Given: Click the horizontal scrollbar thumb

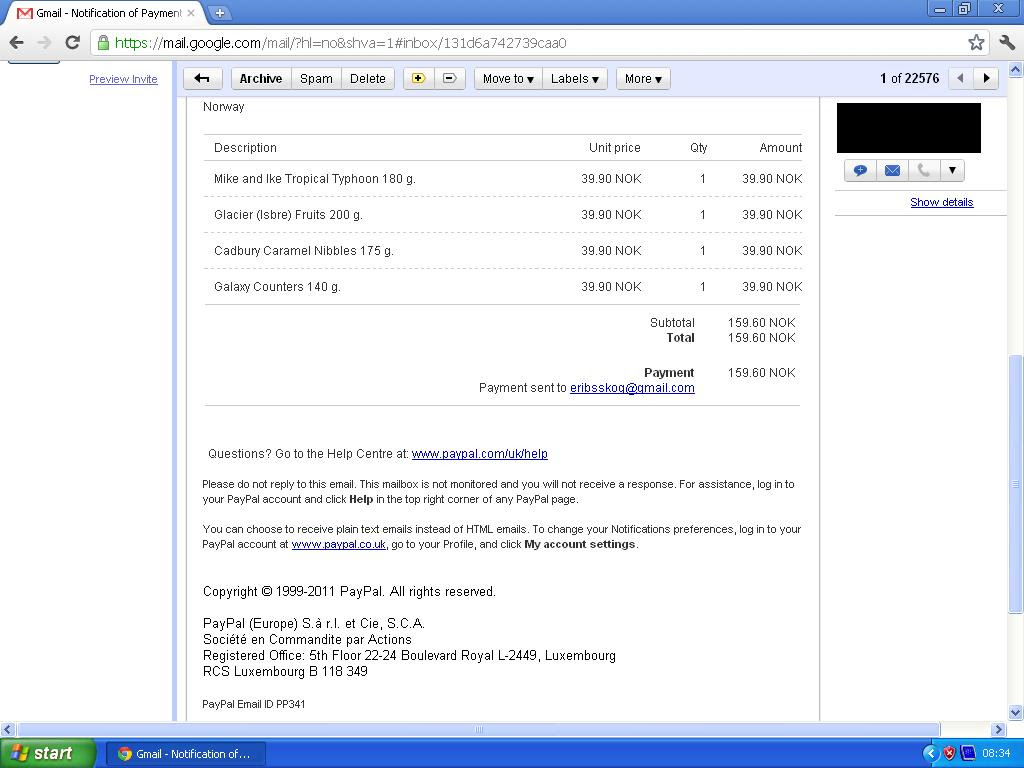Looking at the screenshot, I should (479, 729).
